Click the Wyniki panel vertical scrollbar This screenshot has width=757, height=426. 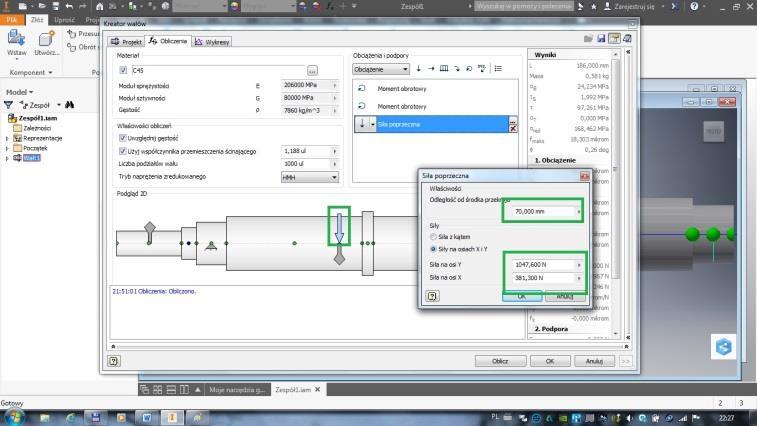point(616,194)
